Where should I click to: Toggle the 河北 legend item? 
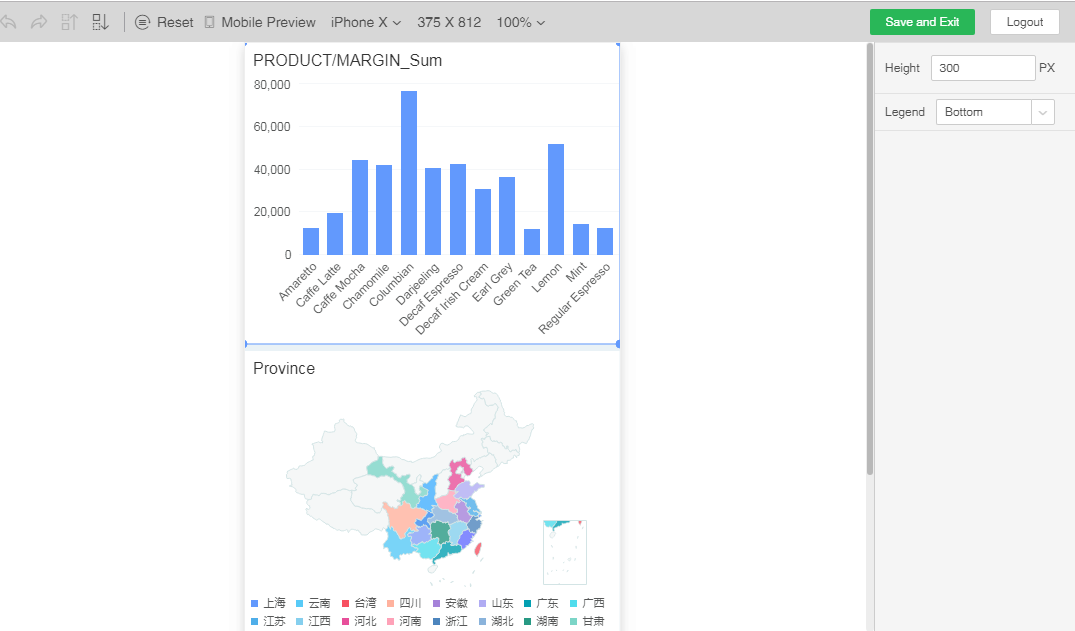[359, 621]
